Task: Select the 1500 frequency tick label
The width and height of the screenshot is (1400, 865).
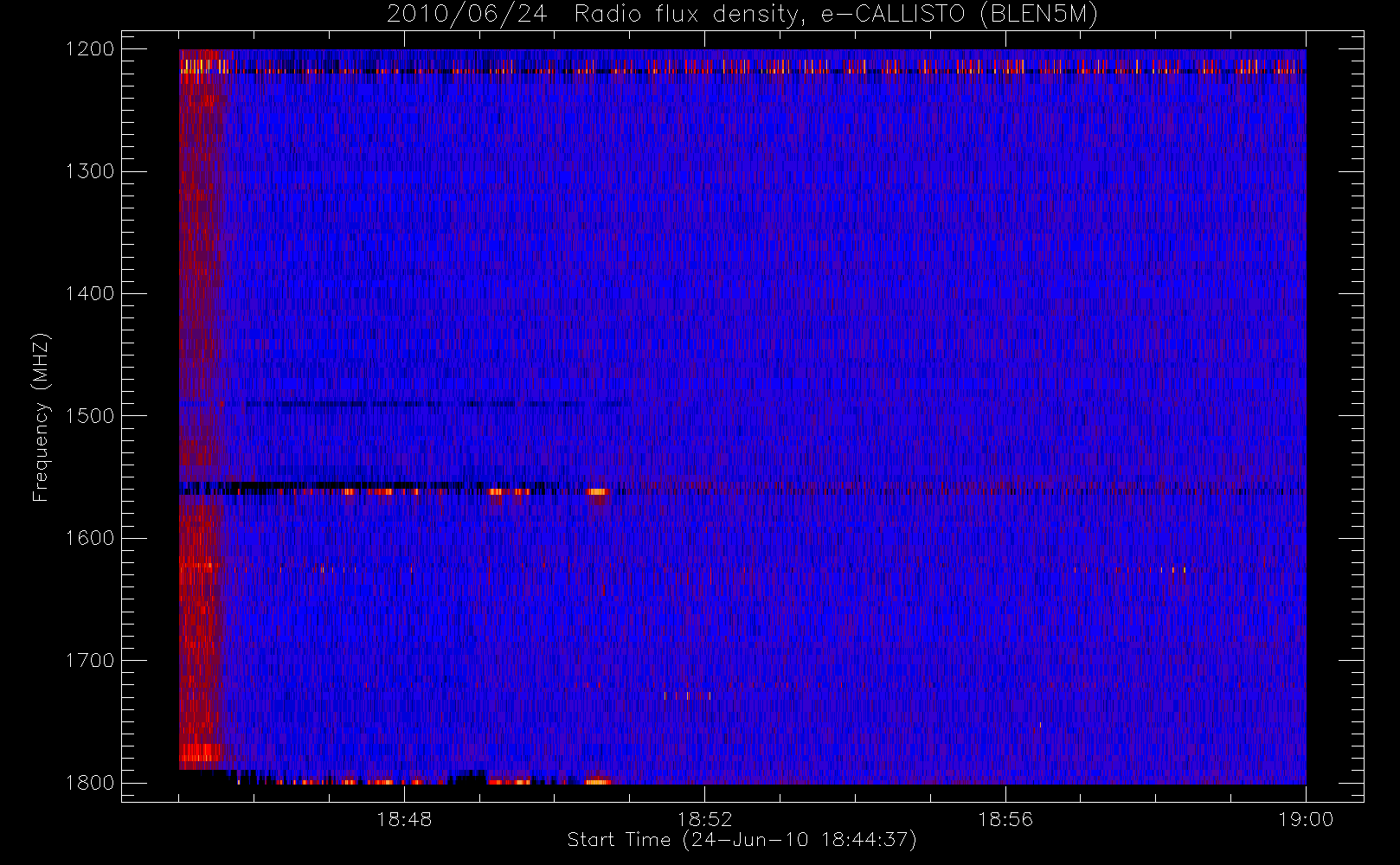Action: [90, 415]
